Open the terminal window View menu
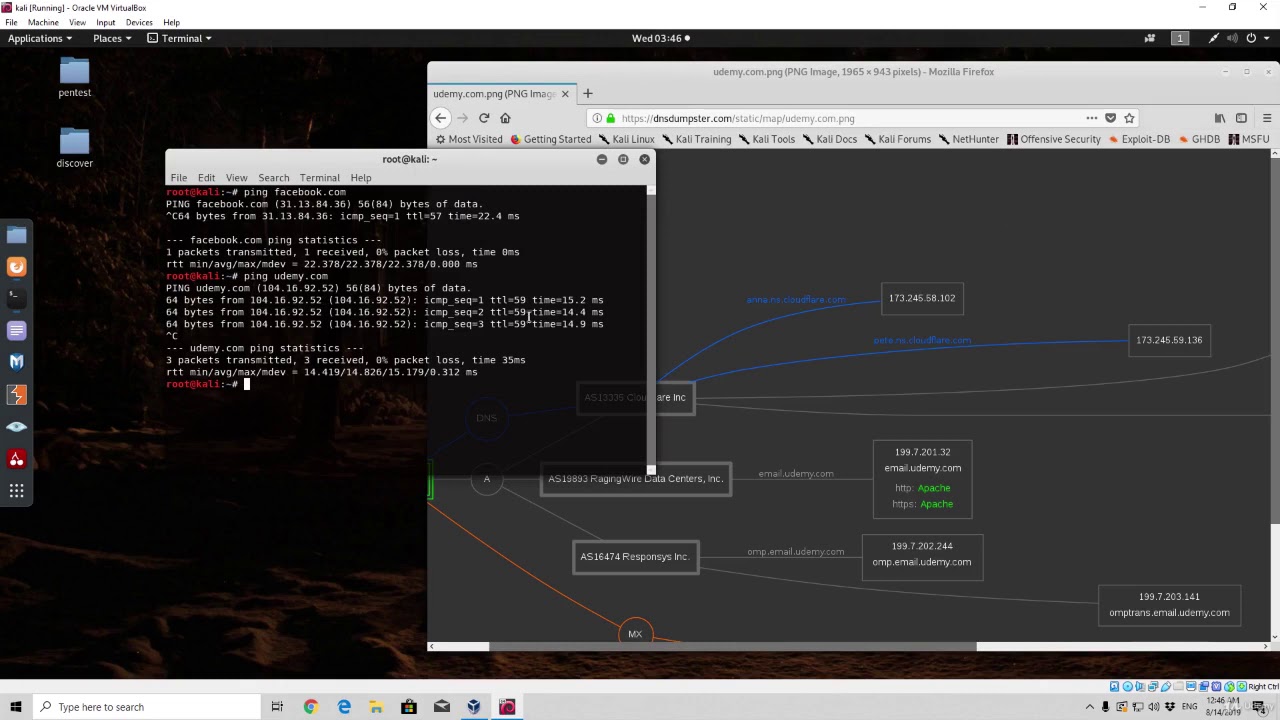This screenshot has width=1280, height=720. (x=236, y=178)
